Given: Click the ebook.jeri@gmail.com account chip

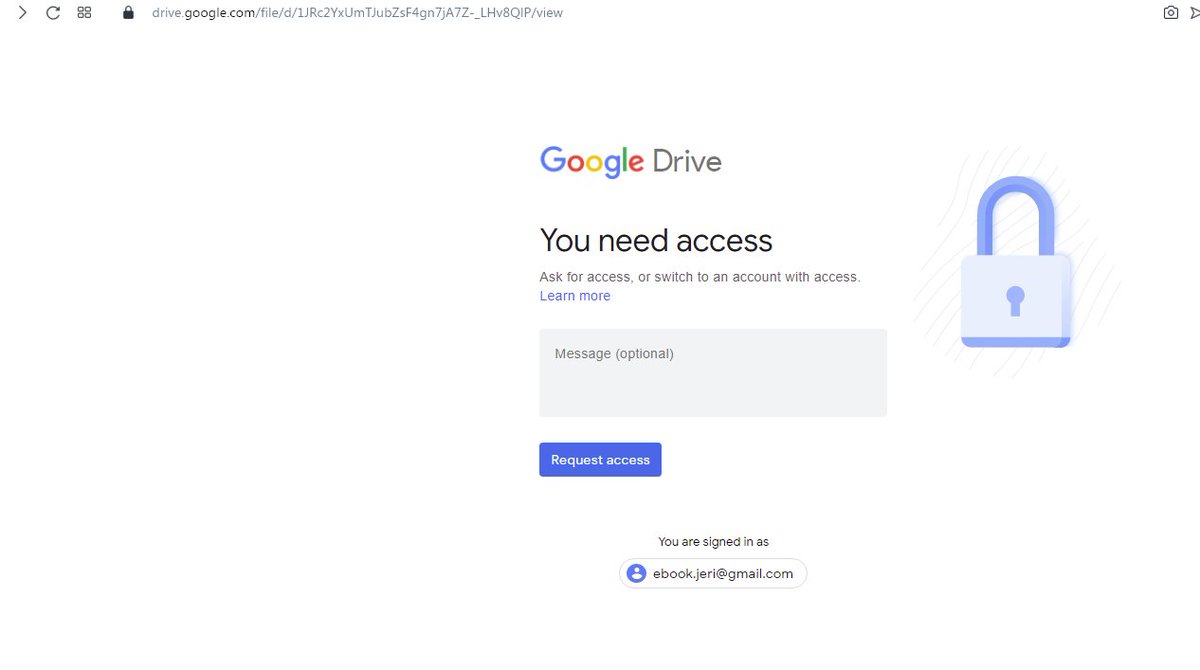Looking at the screenshot, I should 713,574.
